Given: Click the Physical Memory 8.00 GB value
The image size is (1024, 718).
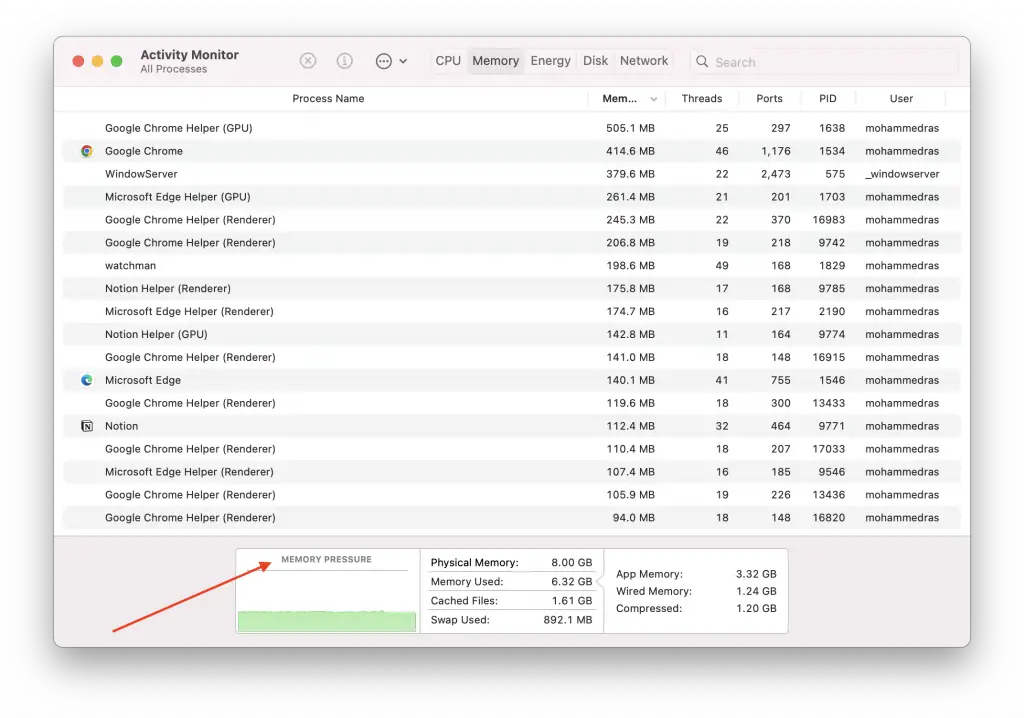Looking at the screenshot, I should click(571, 563).
